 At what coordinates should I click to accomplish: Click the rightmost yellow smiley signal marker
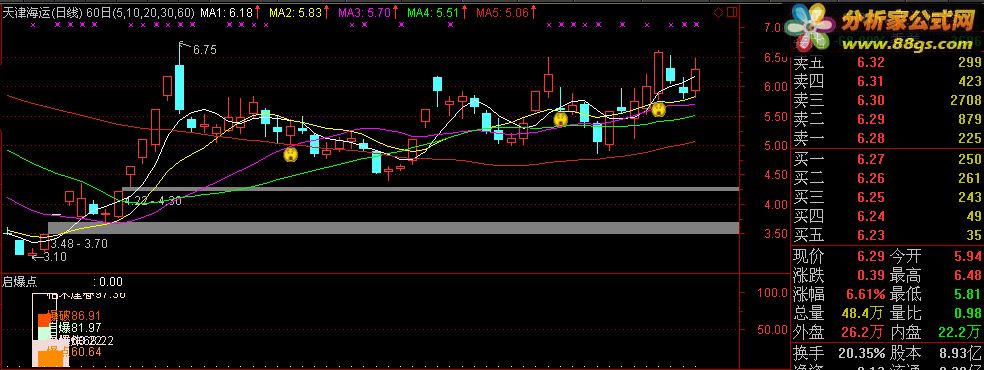click(x=658, y=110)
